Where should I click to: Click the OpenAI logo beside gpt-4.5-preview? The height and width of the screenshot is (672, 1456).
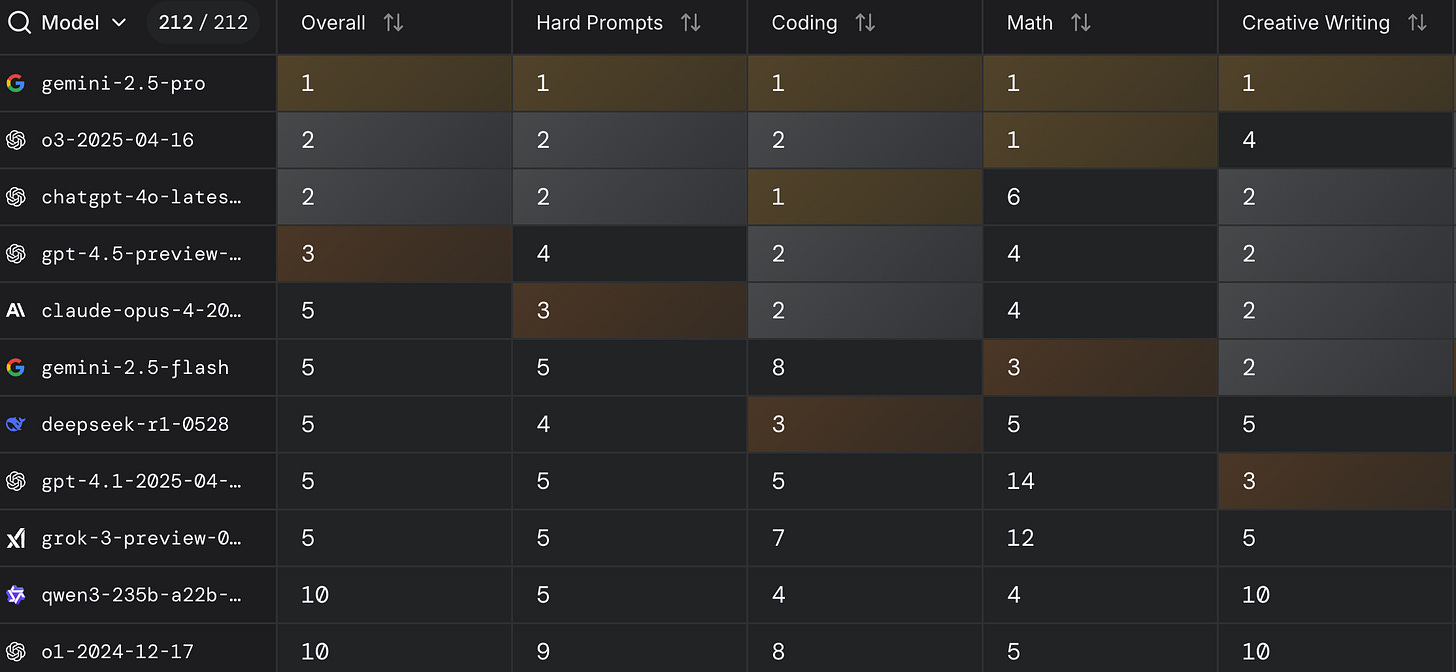coord(15,254)
